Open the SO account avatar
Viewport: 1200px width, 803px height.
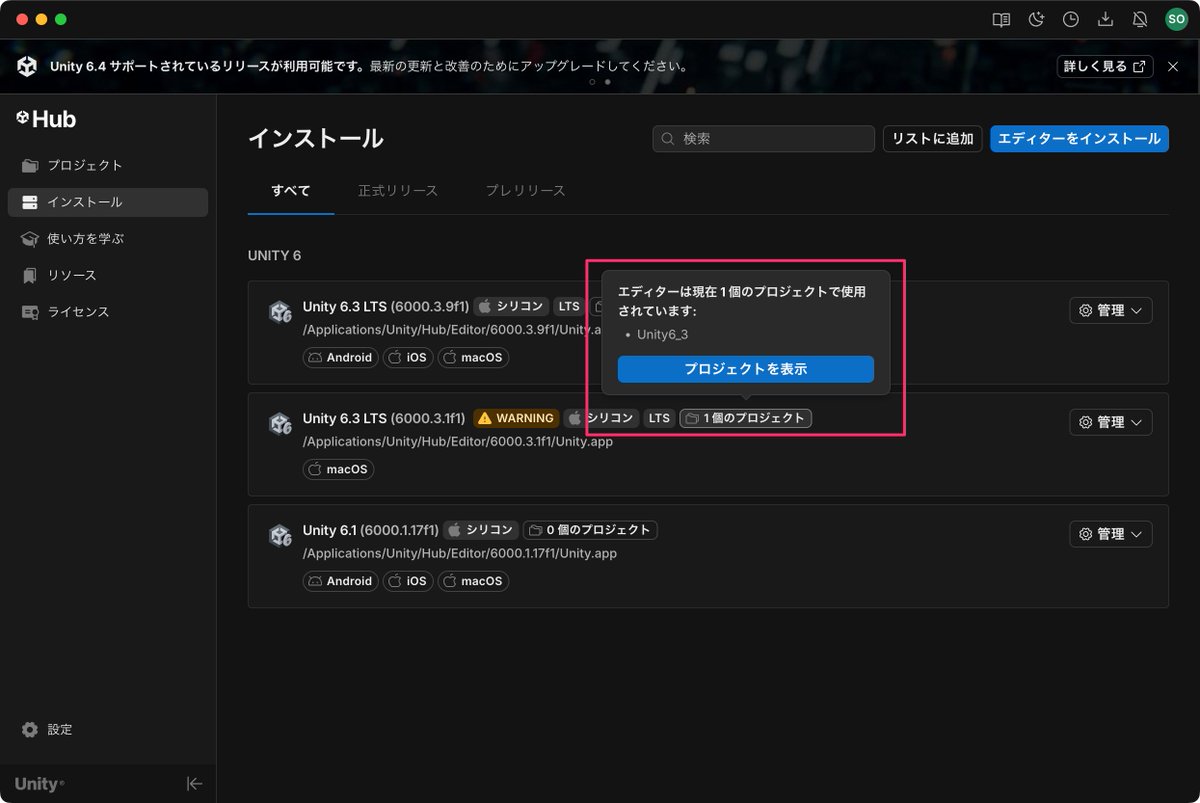tap(1176, 19)
